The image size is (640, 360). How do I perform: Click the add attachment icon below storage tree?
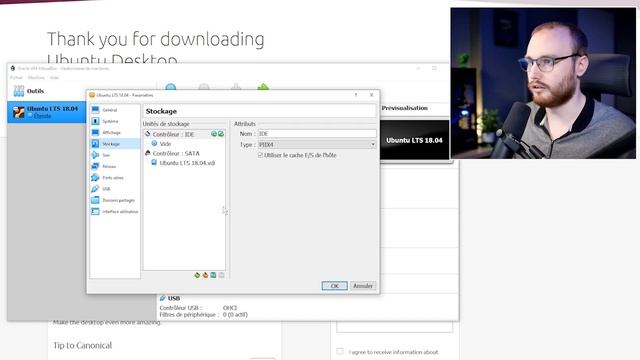(213, 276)
